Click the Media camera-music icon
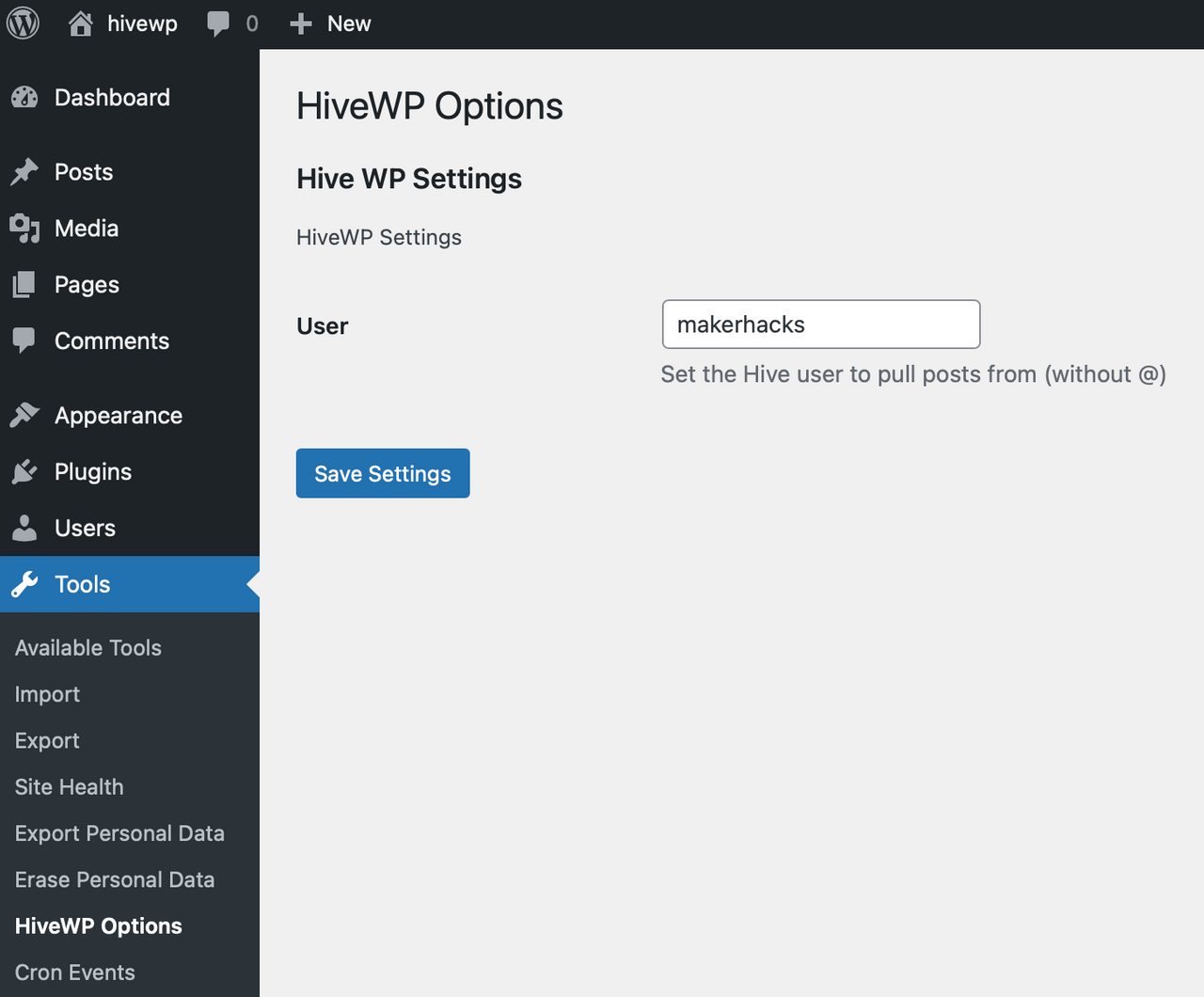The image size is (1204, 997). 24,229
